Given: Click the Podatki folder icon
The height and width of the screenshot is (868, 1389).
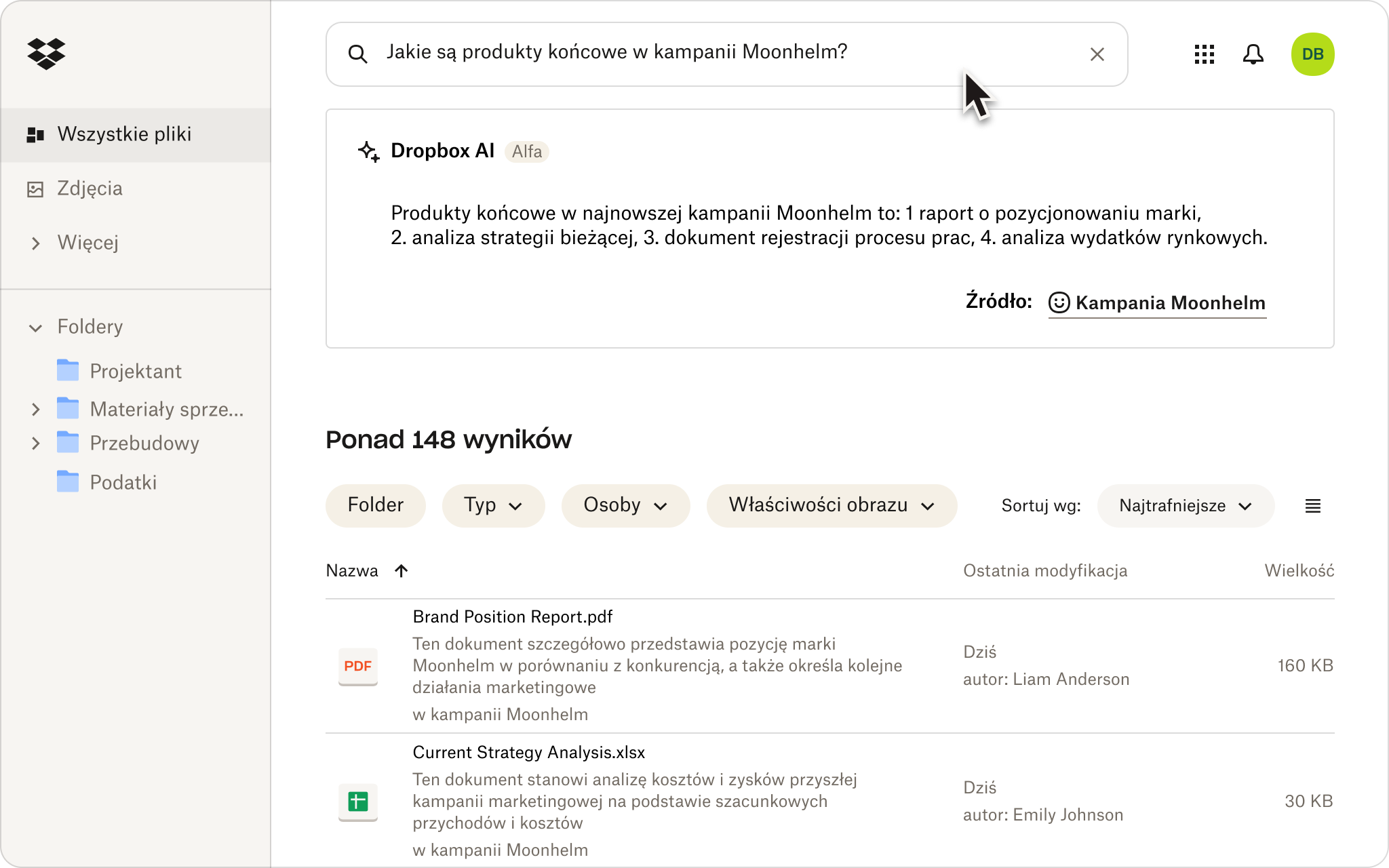Looking at the screenshot, I should click(x=68, y=481).
